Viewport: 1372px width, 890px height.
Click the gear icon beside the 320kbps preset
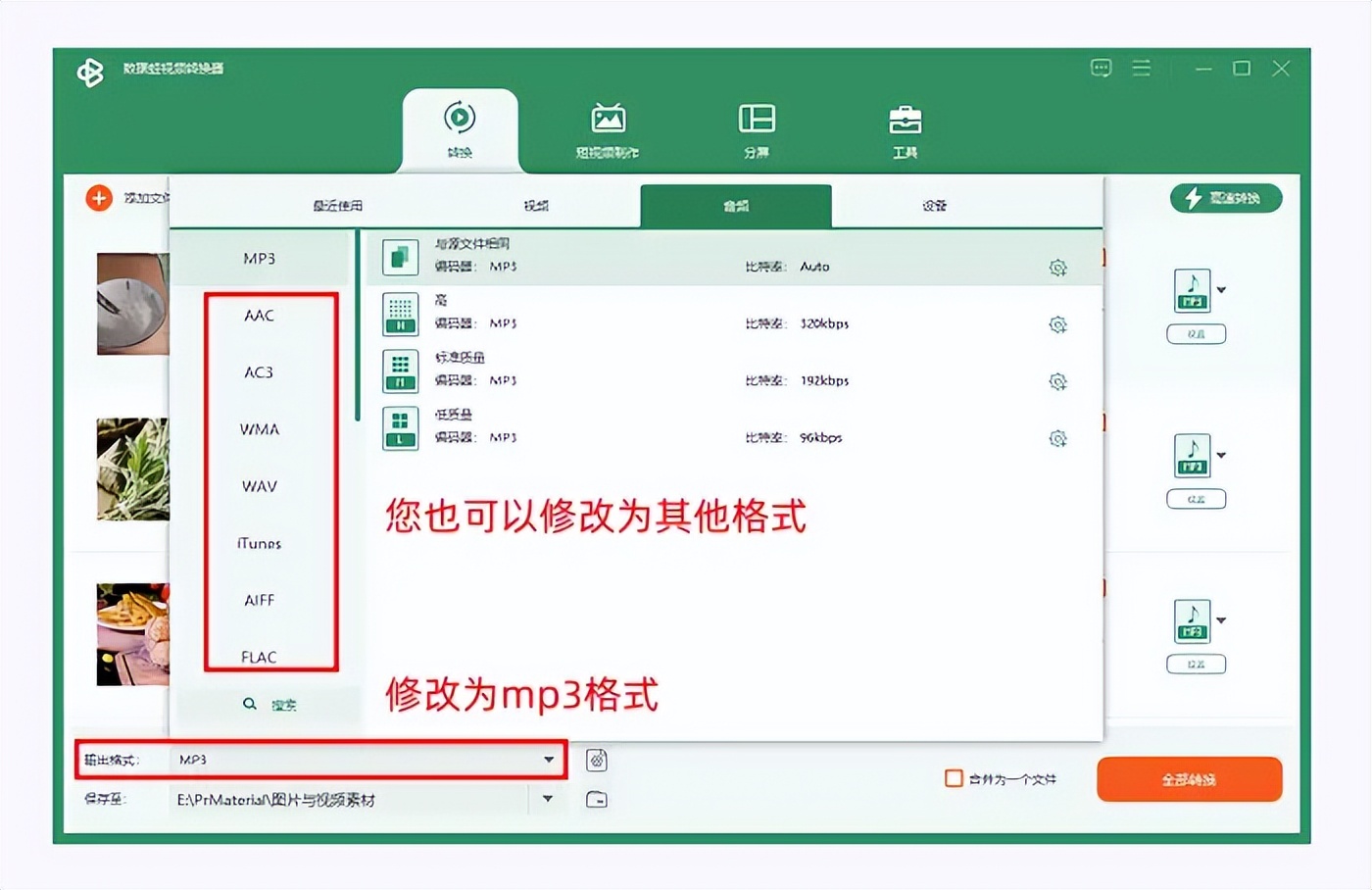point(1058,323)
